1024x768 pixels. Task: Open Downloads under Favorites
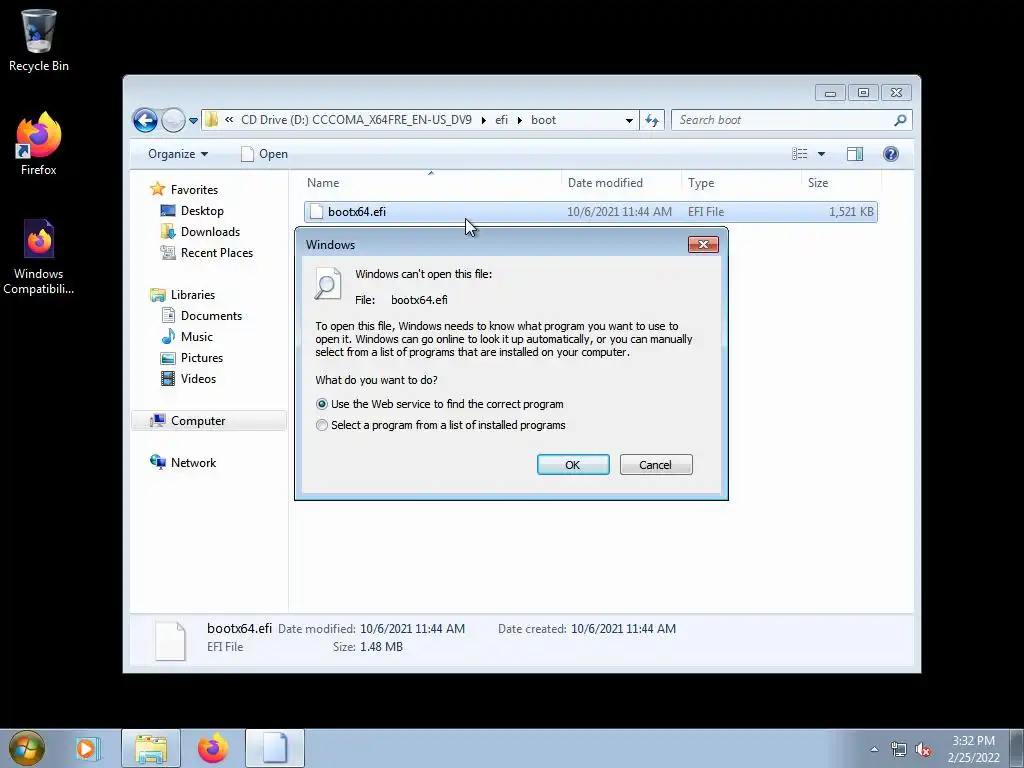(200, 232)
